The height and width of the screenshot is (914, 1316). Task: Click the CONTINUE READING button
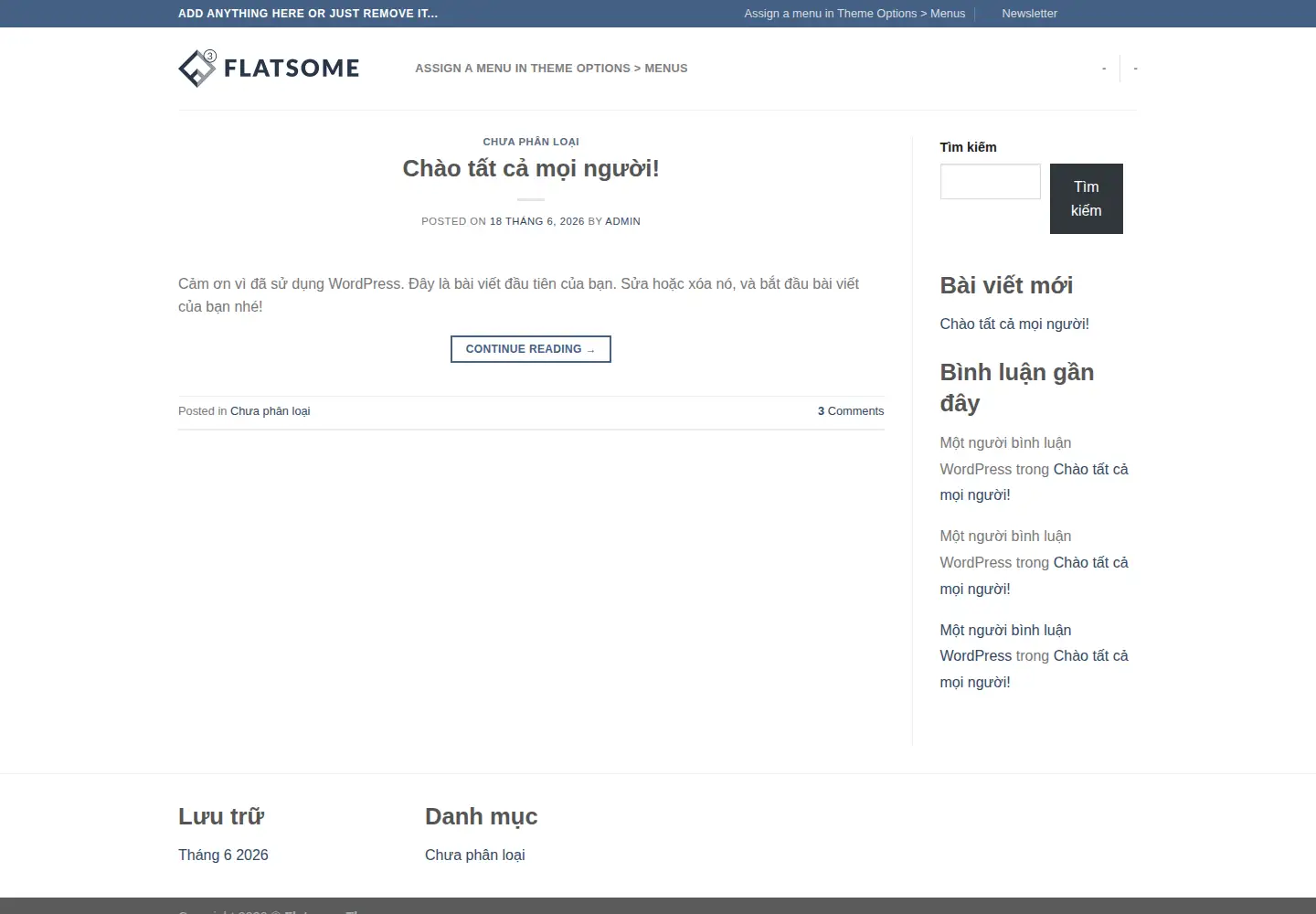[x=531, y=349]
